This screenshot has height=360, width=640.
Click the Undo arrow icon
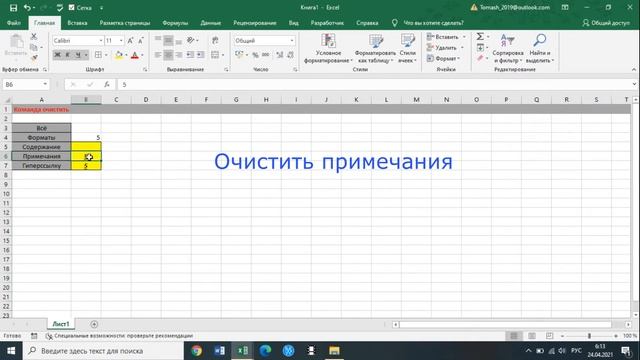(x=27, y=8)
